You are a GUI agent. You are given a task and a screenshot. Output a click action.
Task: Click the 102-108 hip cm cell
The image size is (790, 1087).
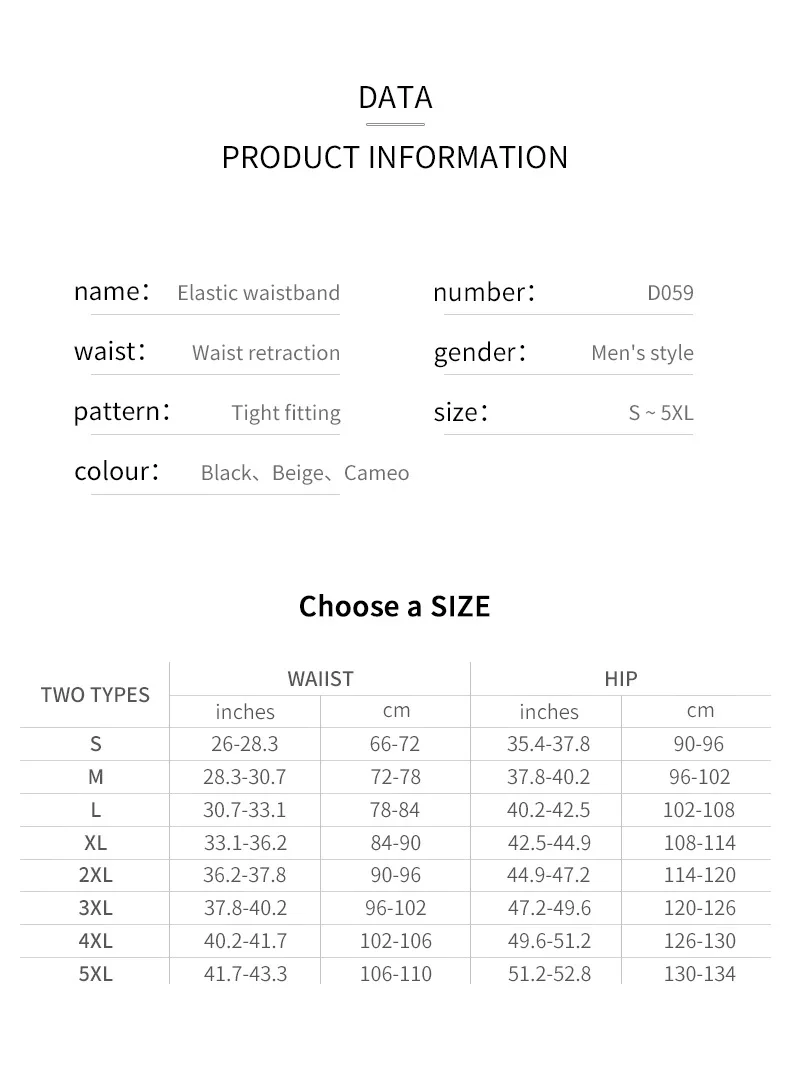click(x=699, y=810)
